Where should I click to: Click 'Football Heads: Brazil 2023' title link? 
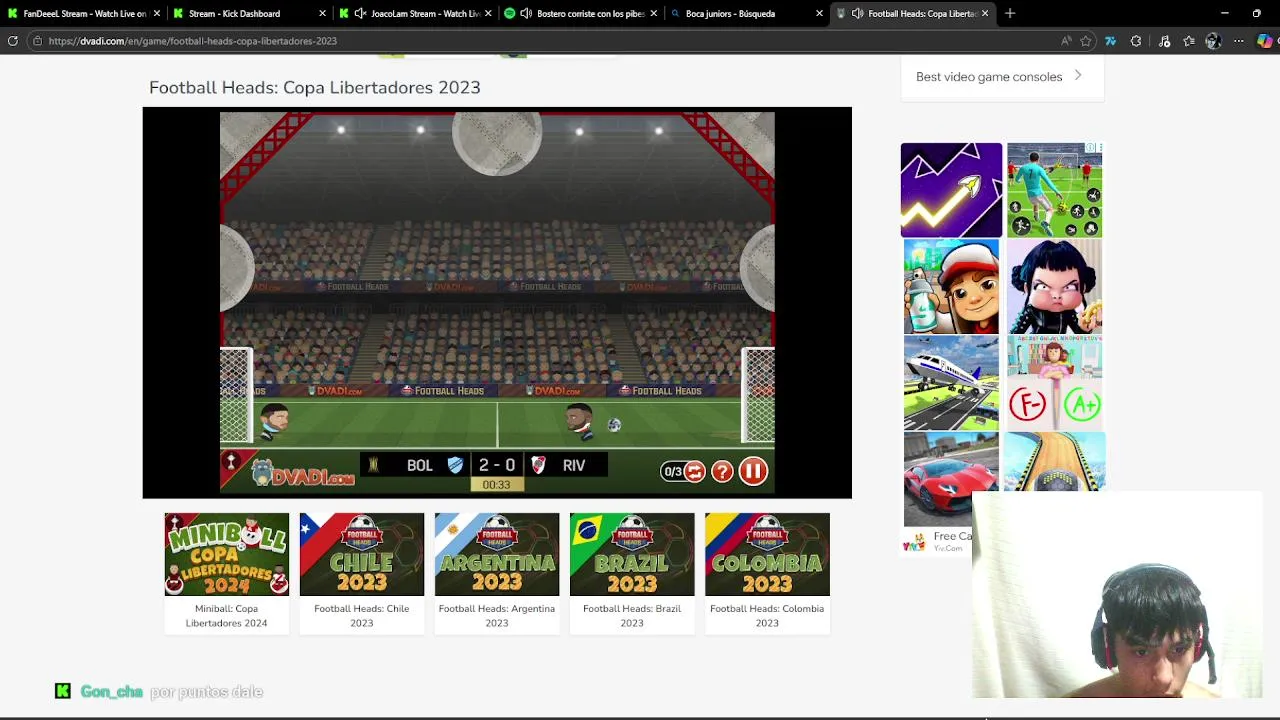pos(631,615)
